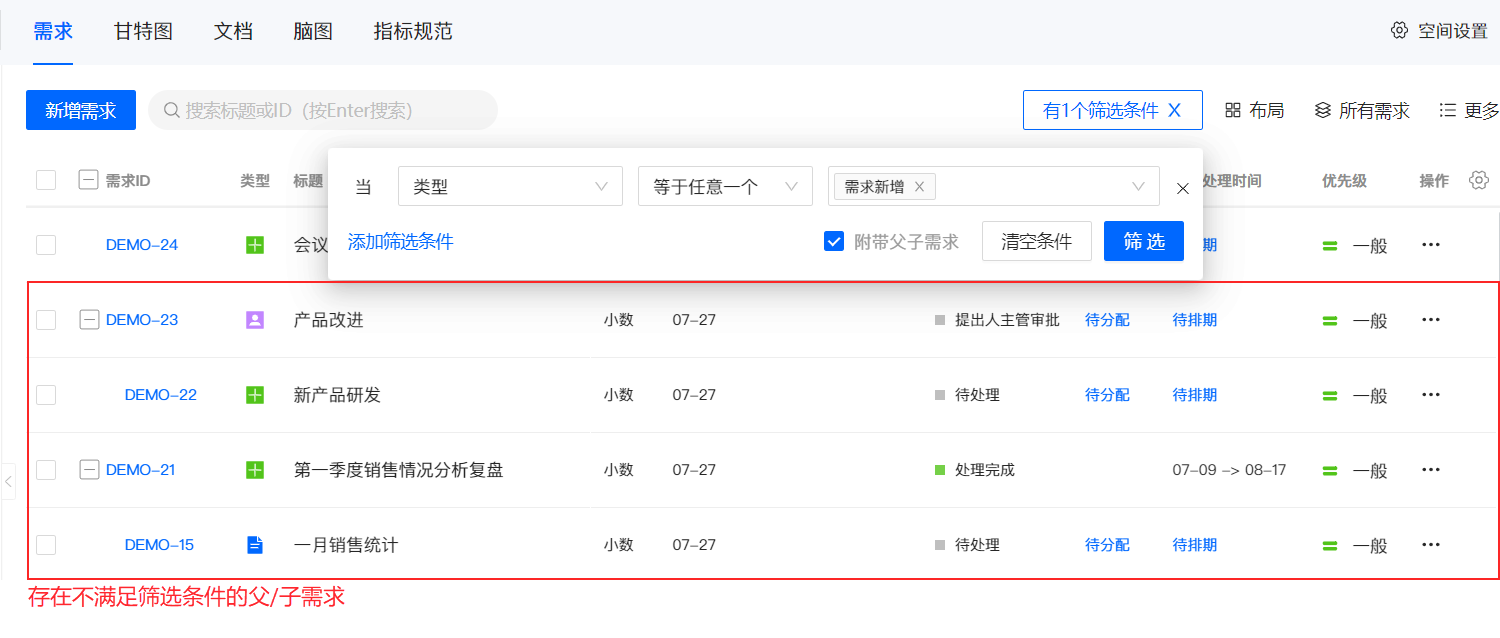1500x638 pixels.
Task: Open column settings gear in table header
Action: (x=1479, y=180)
